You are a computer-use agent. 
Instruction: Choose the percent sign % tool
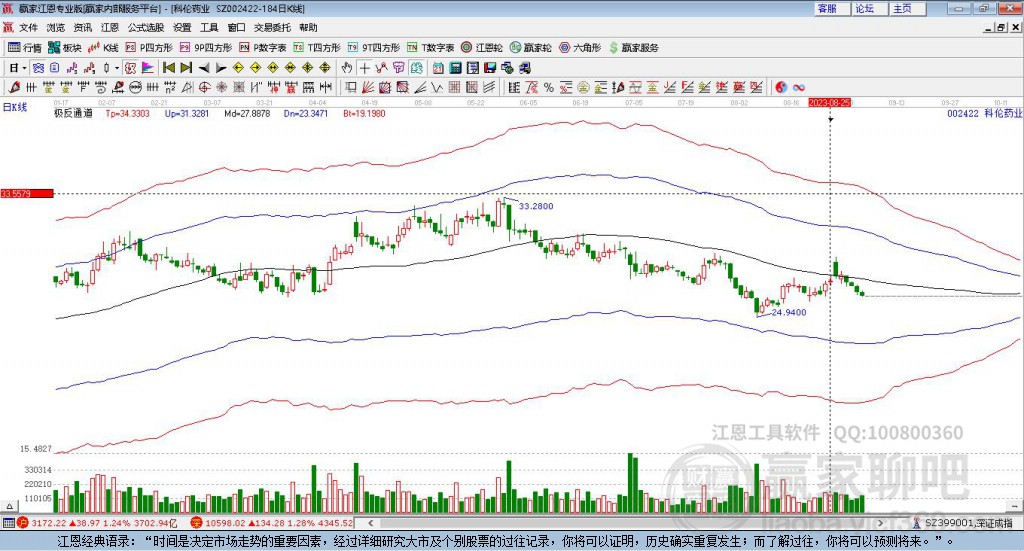pyautogui.click(x=549, y=87)
